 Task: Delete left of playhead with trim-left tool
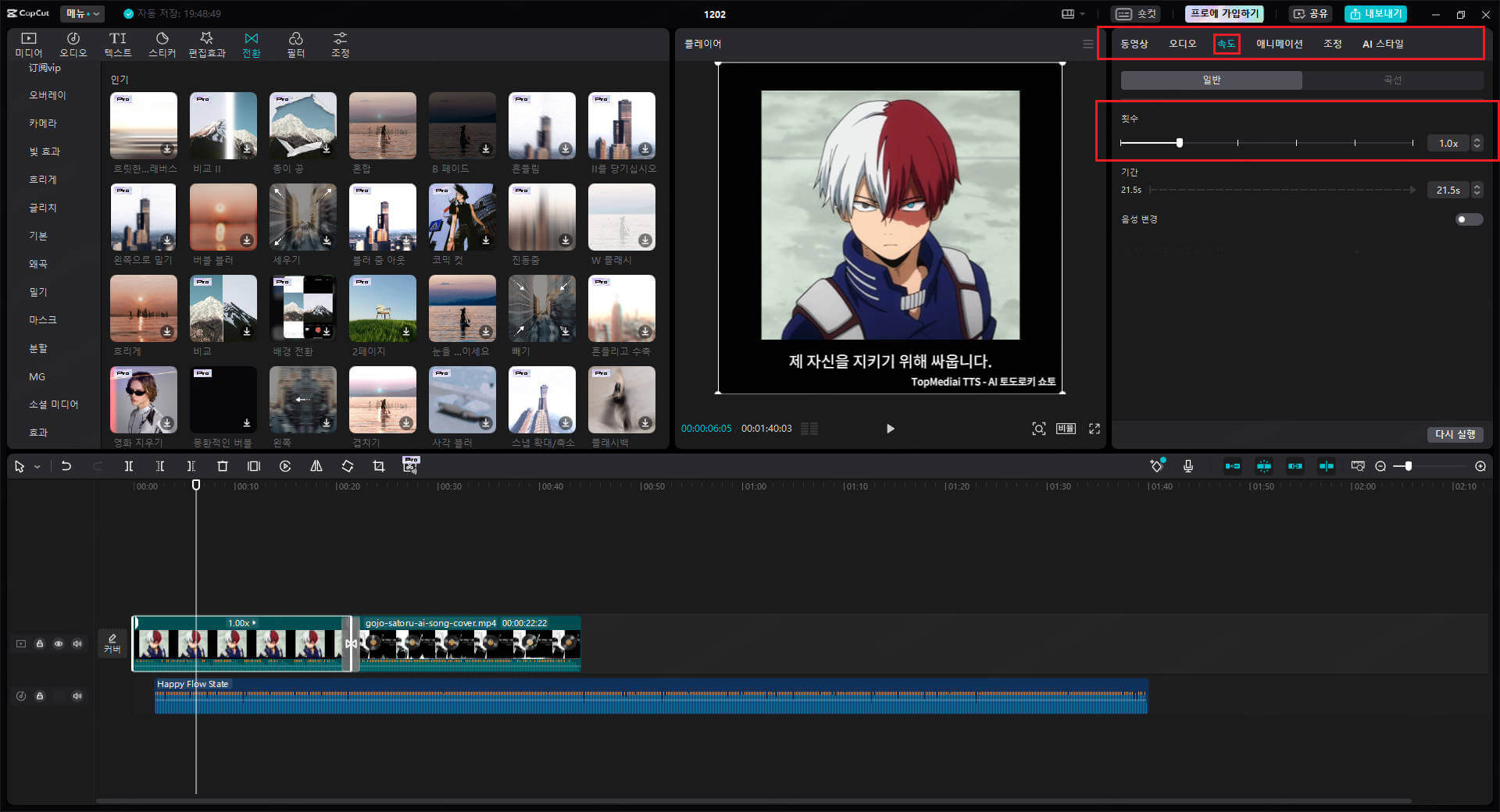[160, 466]
